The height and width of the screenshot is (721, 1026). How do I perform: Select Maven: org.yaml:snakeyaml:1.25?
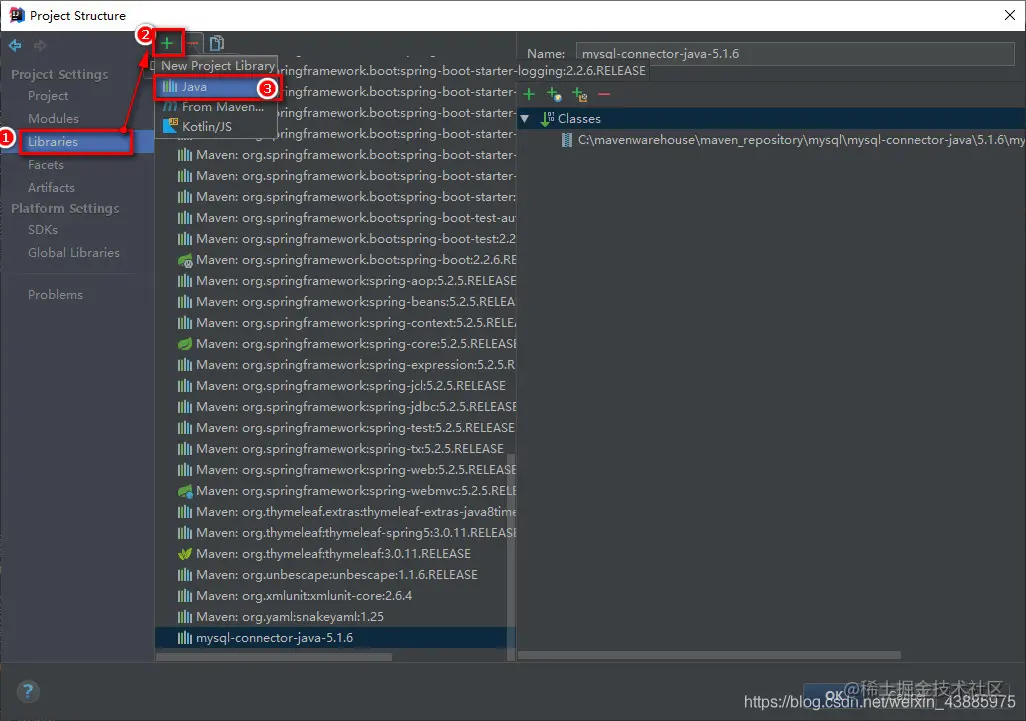(290, 616)
